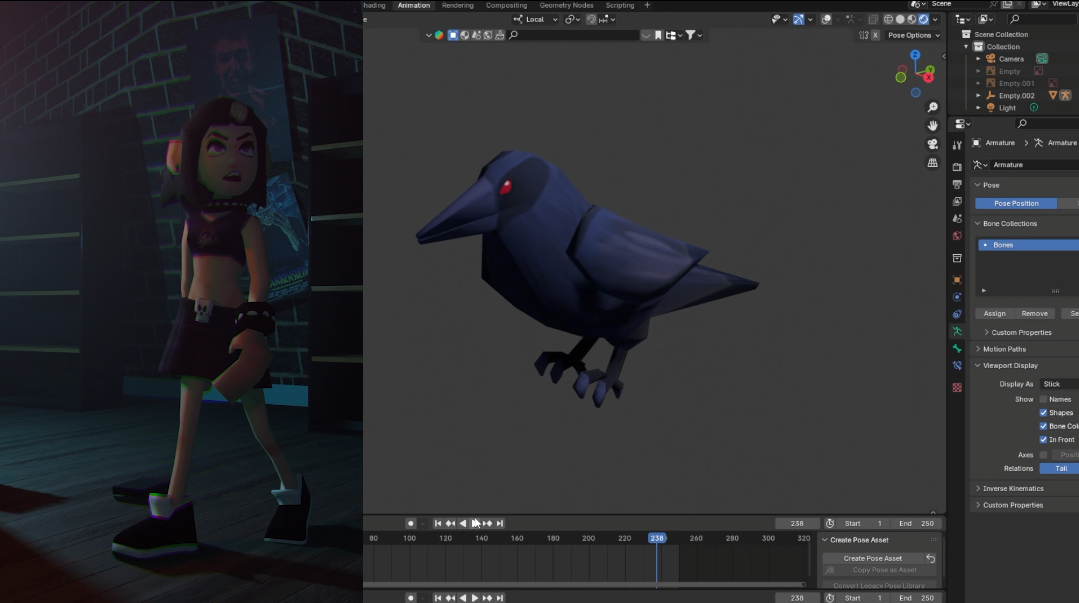
Task: Open the Render properties tab icon
Action: tap(957, 167)
